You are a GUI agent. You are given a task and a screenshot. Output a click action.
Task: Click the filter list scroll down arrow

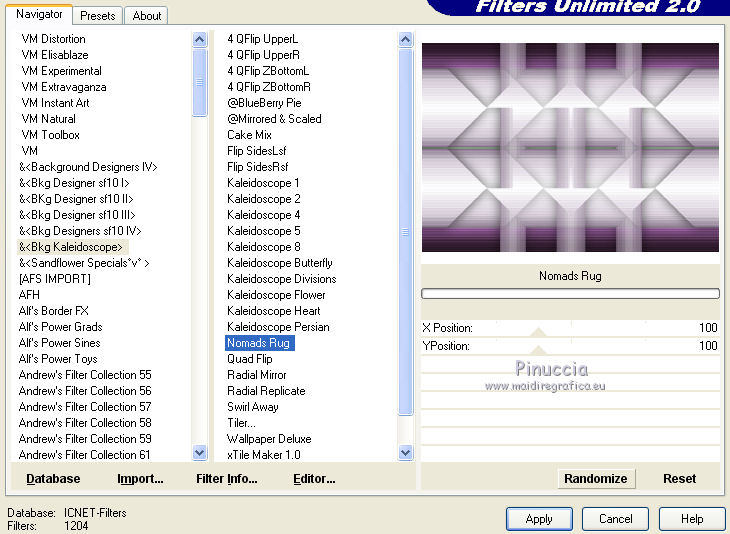406,453
